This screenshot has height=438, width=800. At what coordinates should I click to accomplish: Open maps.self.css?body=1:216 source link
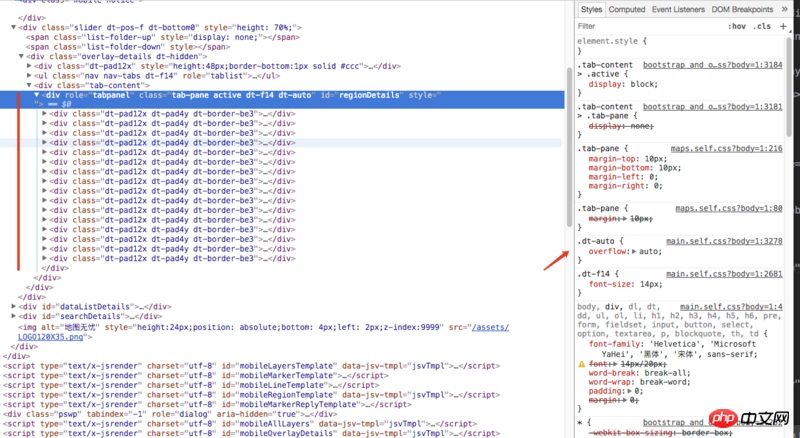coord(726,149)
